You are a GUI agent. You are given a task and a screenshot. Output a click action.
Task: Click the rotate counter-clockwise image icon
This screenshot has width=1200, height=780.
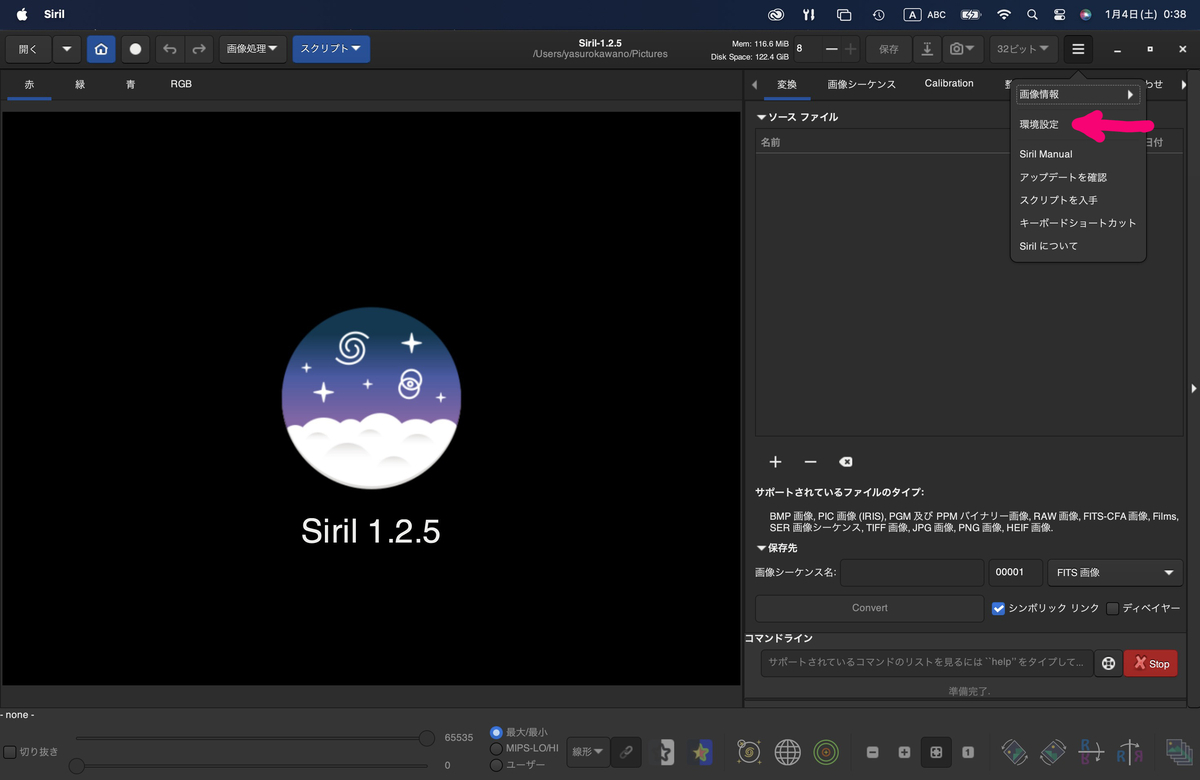[1014, 752]
